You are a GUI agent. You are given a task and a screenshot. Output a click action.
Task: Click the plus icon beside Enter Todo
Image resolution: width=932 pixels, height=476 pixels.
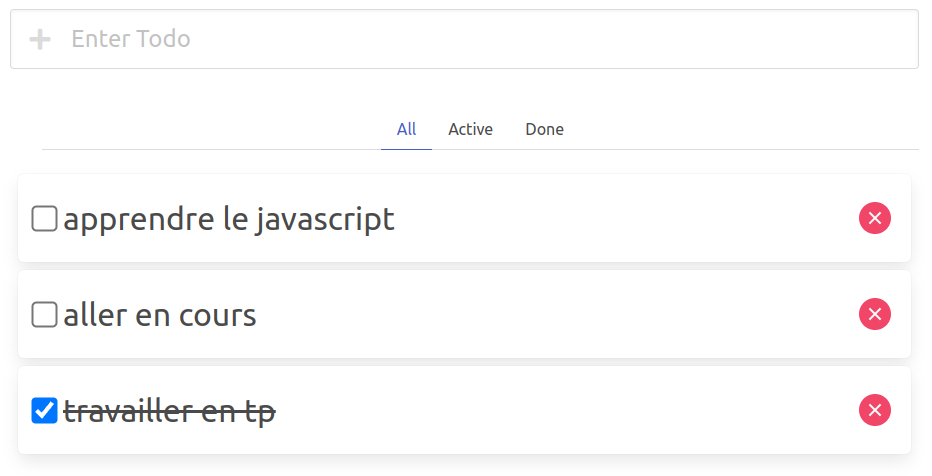pos(40,39)
